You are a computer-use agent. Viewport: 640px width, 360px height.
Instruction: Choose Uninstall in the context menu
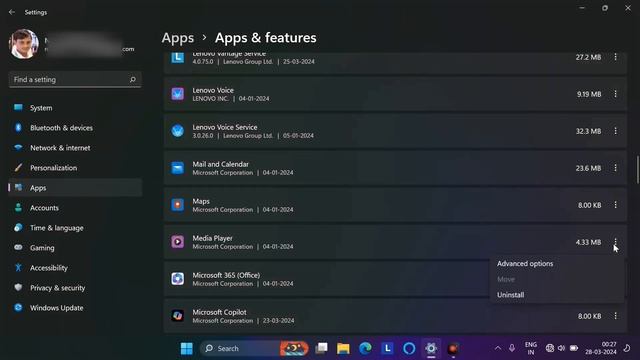click(x=510, y=295)
